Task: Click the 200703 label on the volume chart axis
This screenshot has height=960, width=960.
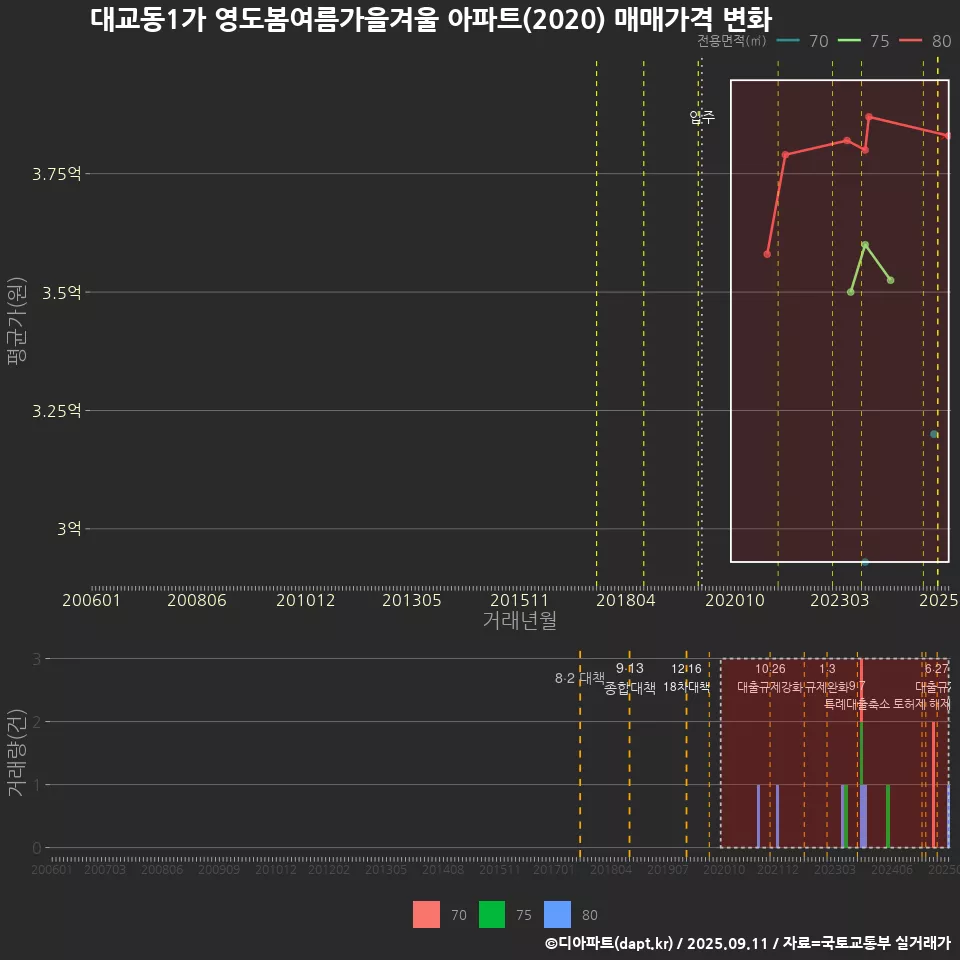Action: point(105,869)
